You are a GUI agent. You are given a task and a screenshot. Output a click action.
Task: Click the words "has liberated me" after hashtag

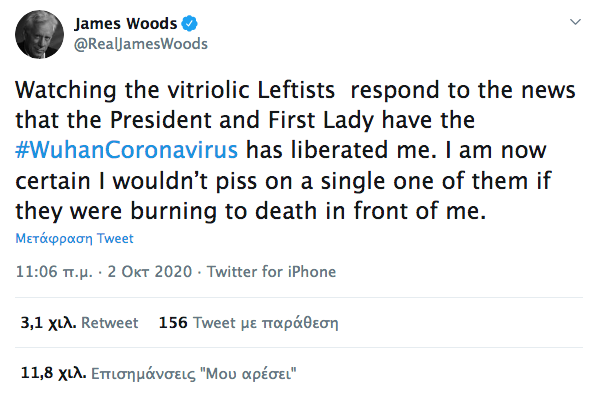[341, 149]
